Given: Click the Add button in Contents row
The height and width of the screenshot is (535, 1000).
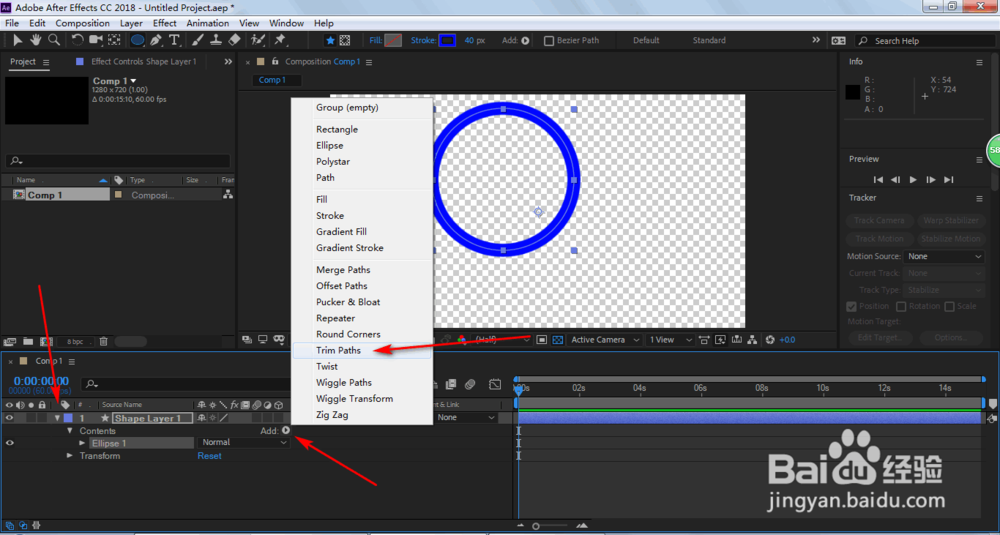Looking at the screenshot, I should click(x=286, y=431).
